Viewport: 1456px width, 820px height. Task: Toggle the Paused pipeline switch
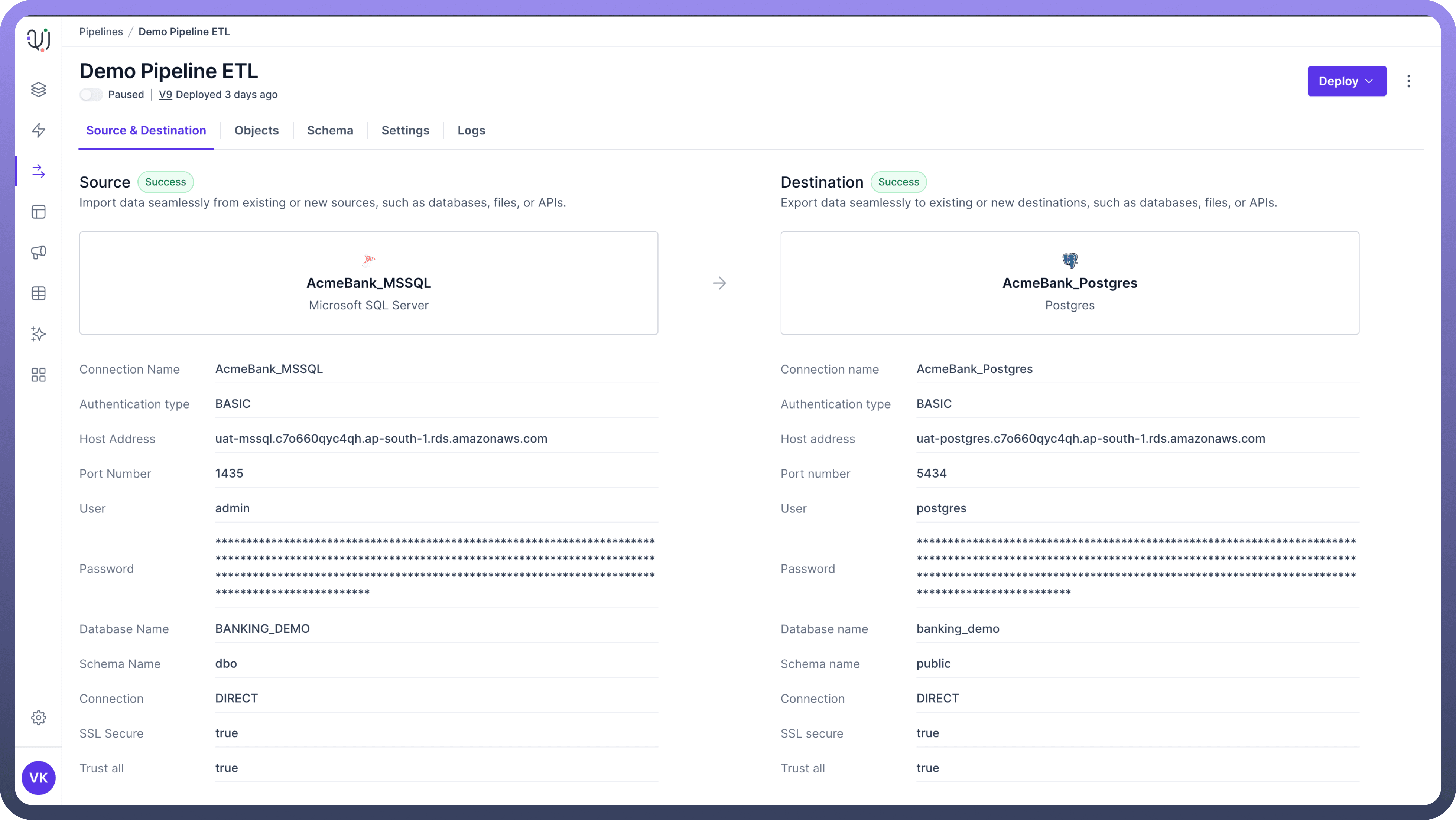90,94
